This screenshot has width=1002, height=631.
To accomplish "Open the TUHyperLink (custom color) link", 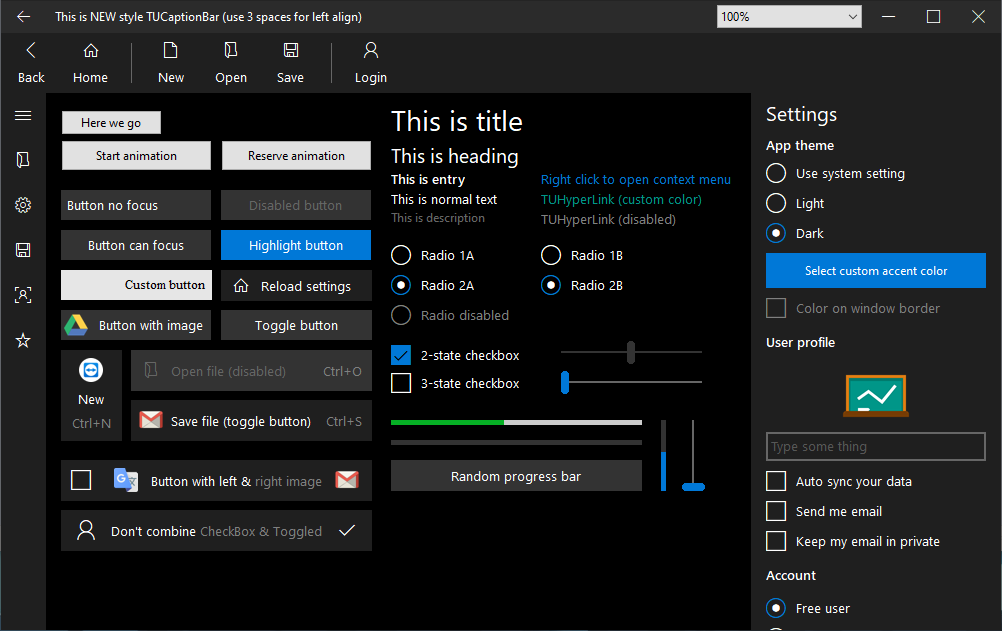I will (621, 199).
